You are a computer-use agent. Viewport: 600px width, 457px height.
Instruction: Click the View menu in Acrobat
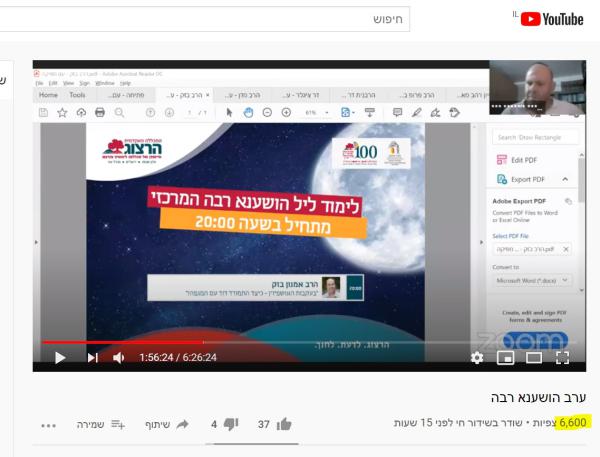(68, 83)
